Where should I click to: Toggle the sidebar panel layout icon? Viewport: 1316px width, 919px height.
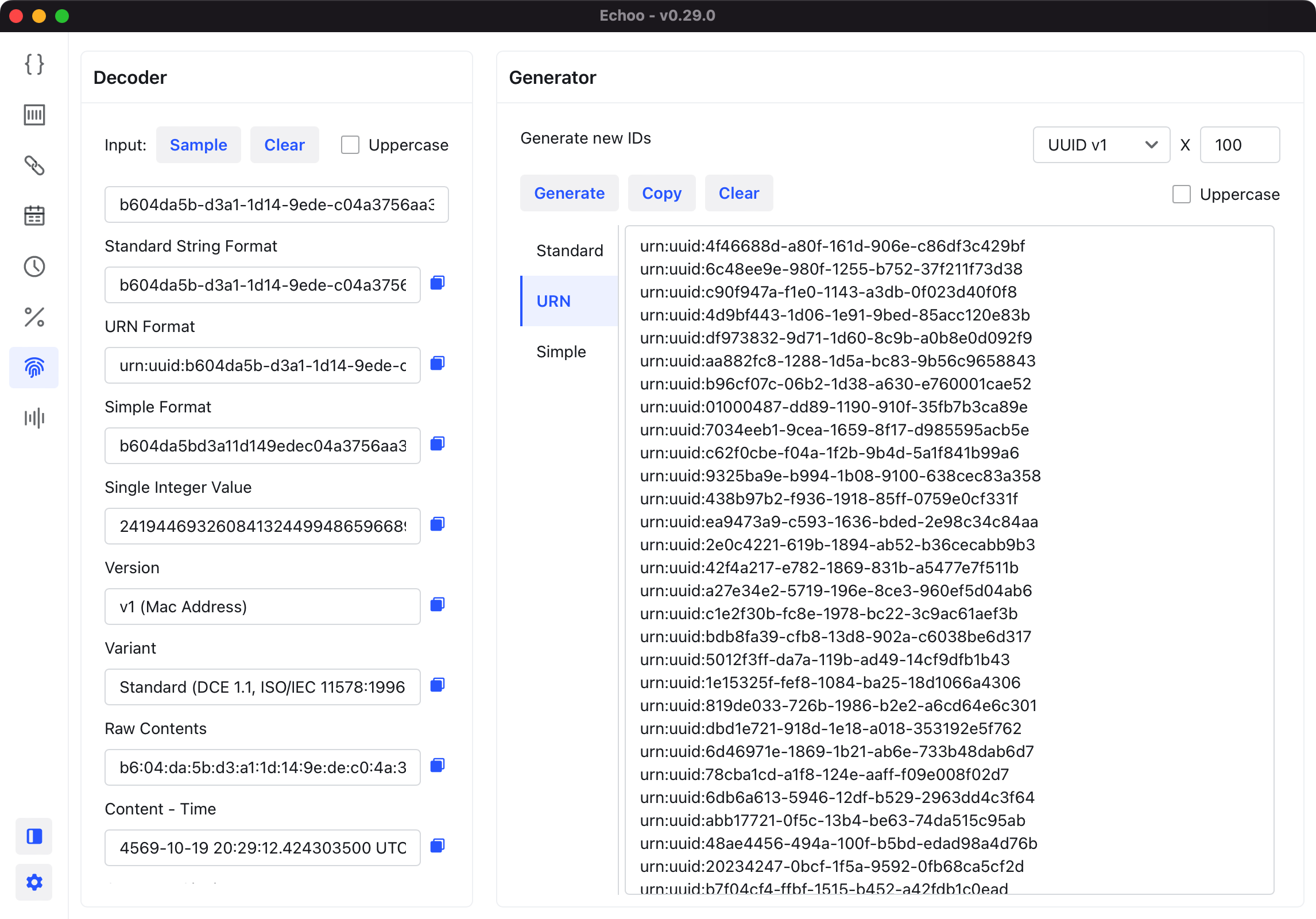[x=34, y=836]
